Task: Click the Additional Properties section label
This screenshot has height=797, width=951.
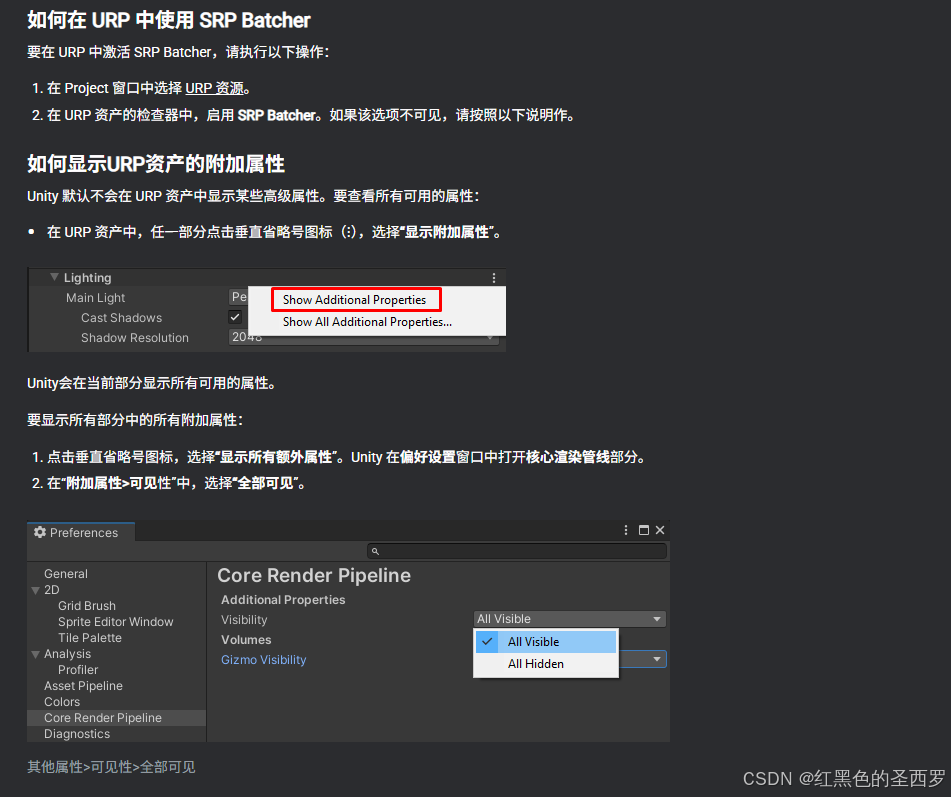Action: click(x=283, y=600)
